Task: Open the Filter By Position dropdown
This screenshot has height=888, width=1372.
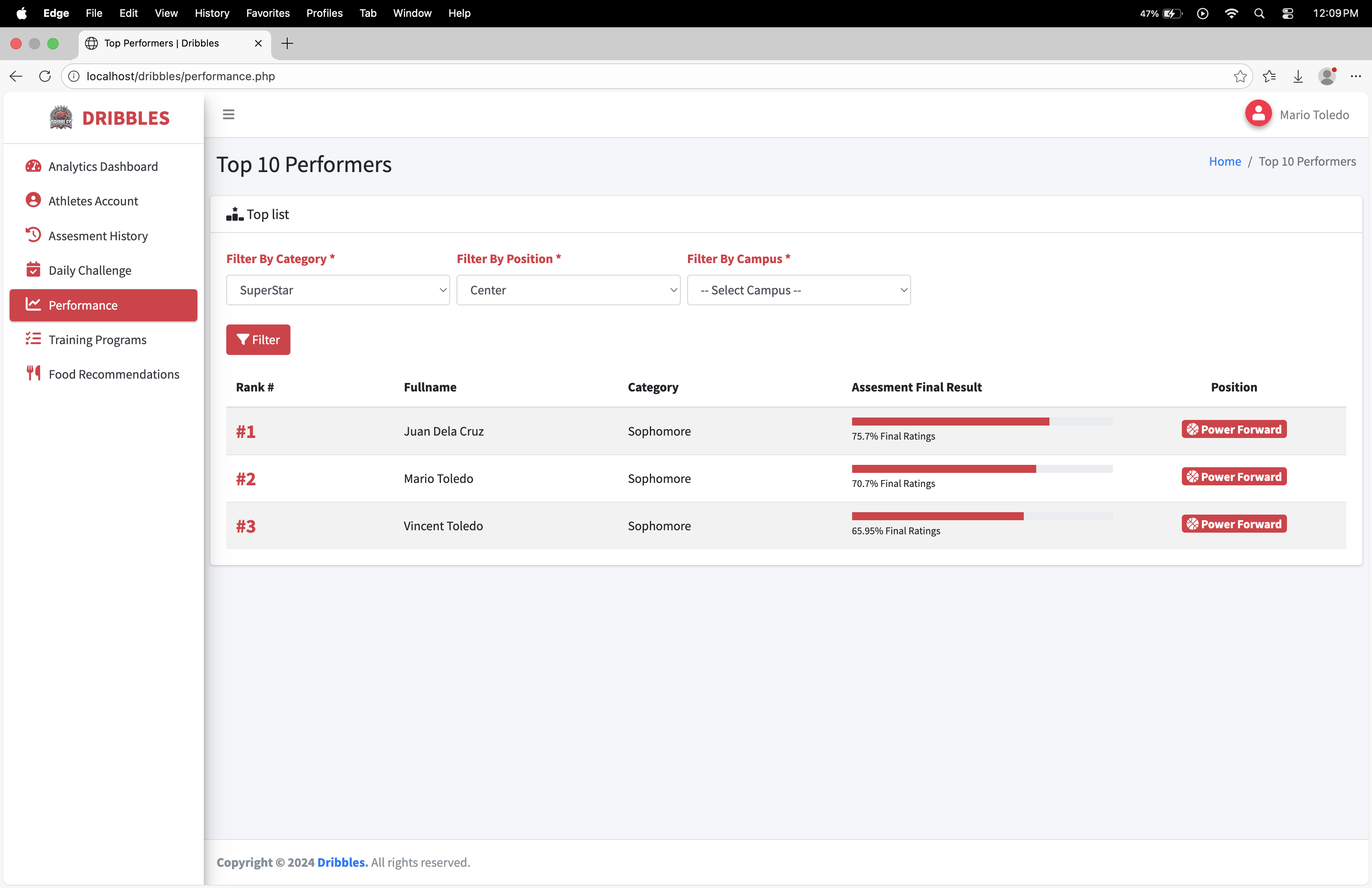Action: (568, 290)
